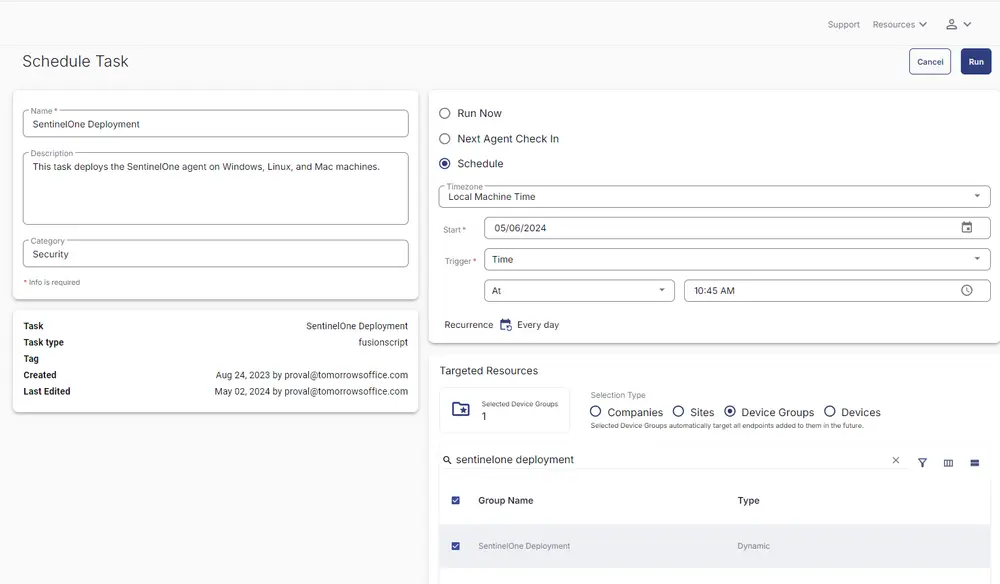Image resolution: width=1000 pixels, height=584 pixels.
Task: Sort by Type column header
Action: (748, 500)
